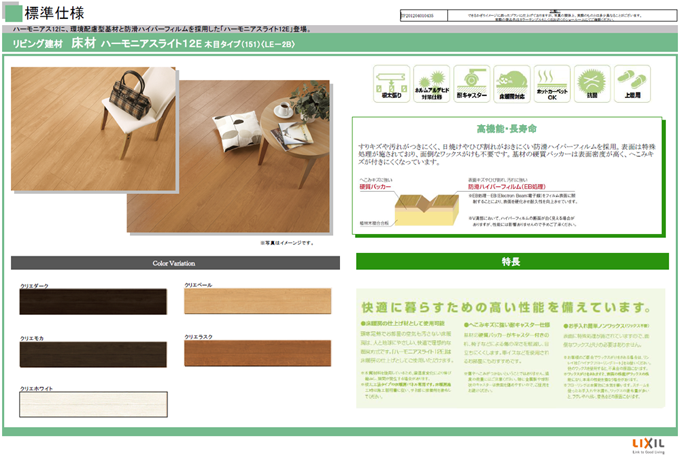Click the 硬質バッカー red label
Image resolution: width=680 pixels, height=455 pixels.
pos(375,187)
